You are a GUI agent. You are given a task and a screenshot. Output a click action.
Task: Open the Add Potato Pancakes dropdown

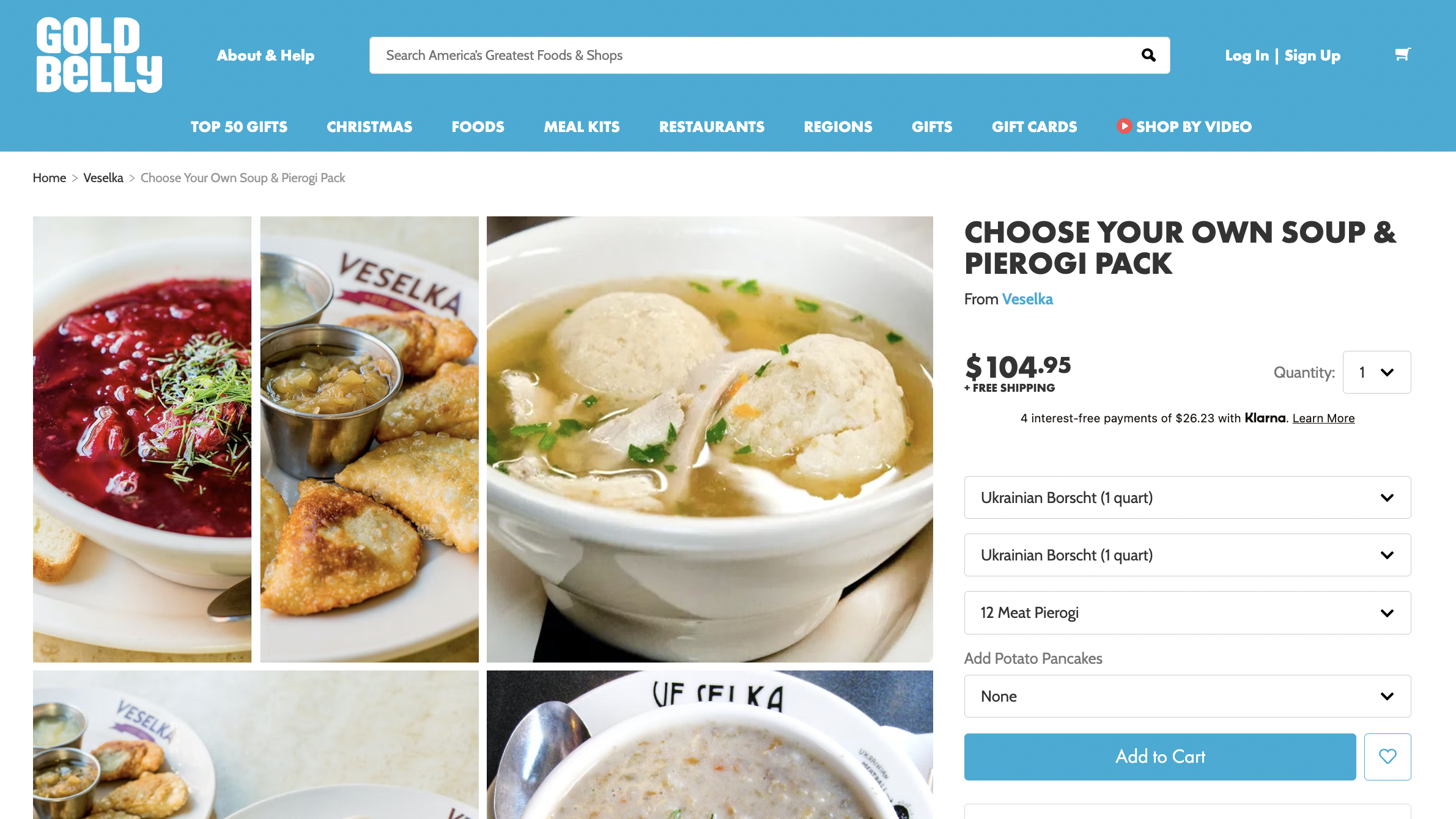point(1188,696)
